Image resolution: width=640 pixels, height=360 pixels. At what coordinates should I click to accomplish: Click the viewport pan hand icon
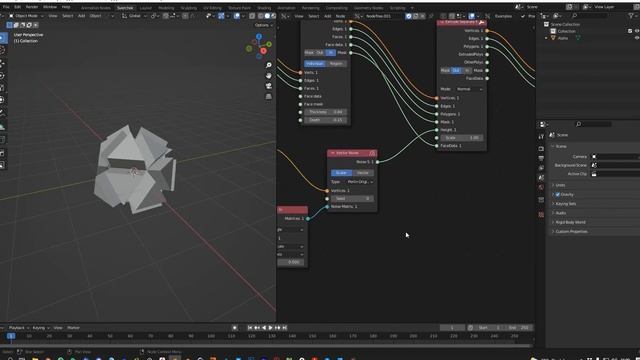pyautogui.click(x=269, y=76)
